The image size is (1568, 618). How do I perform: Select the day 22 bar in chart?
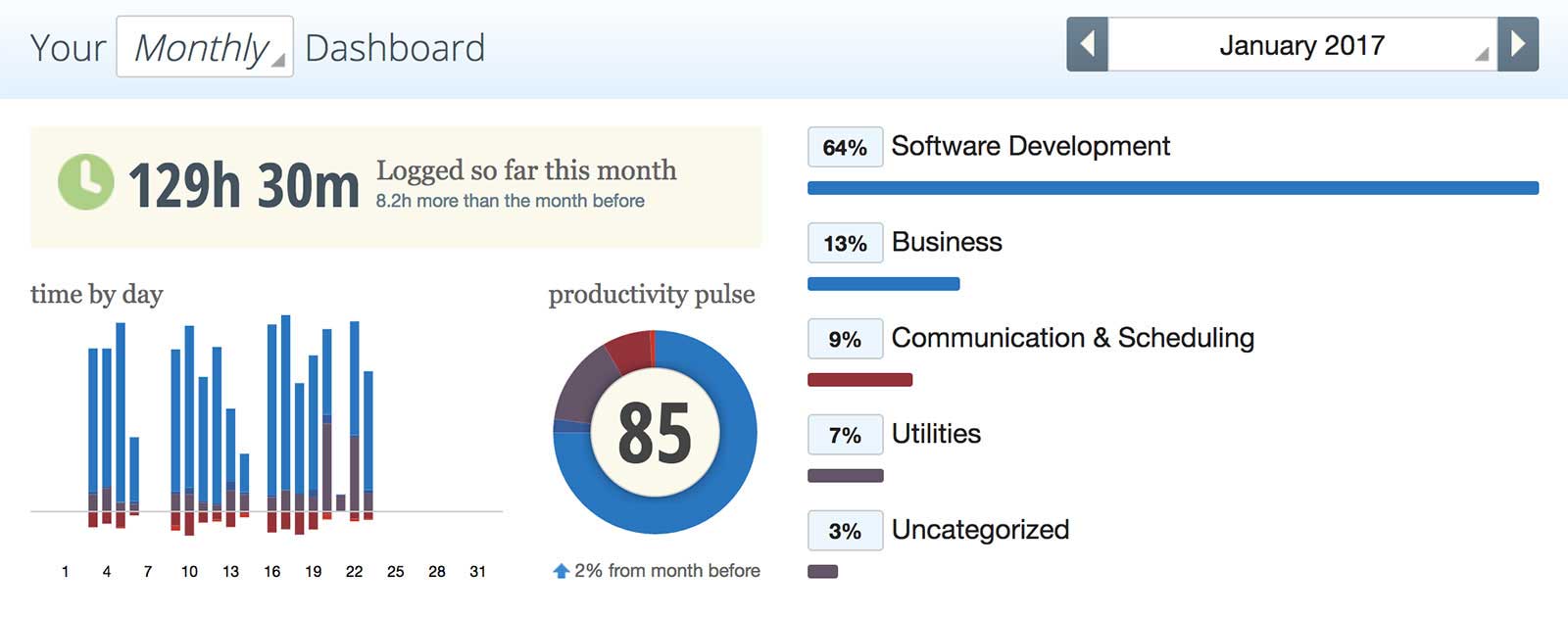tap(355, 421)
